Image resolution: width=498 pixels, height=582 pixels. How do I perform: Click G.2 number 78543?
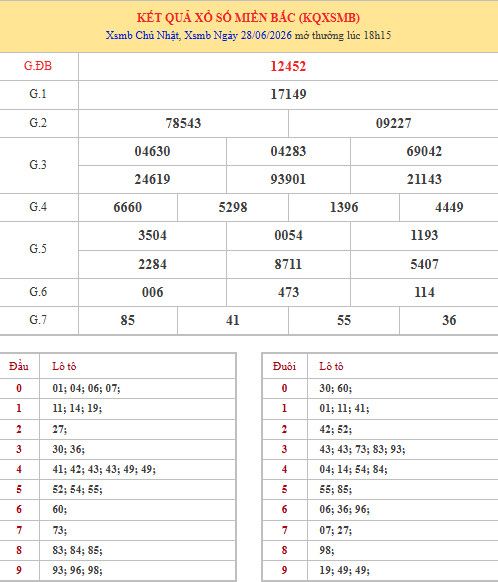pos(183,123)
